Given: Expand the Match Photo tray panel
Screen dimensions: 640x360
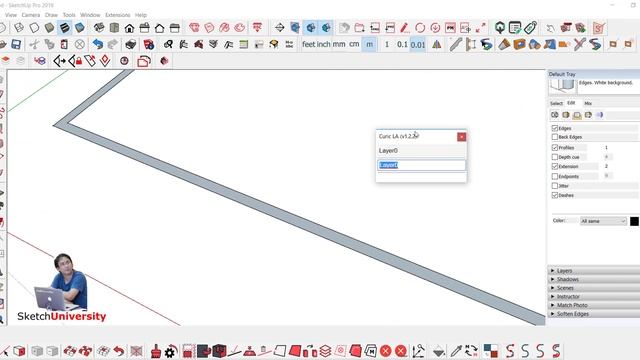Looking at the screenshot, I should coord(594,305).
